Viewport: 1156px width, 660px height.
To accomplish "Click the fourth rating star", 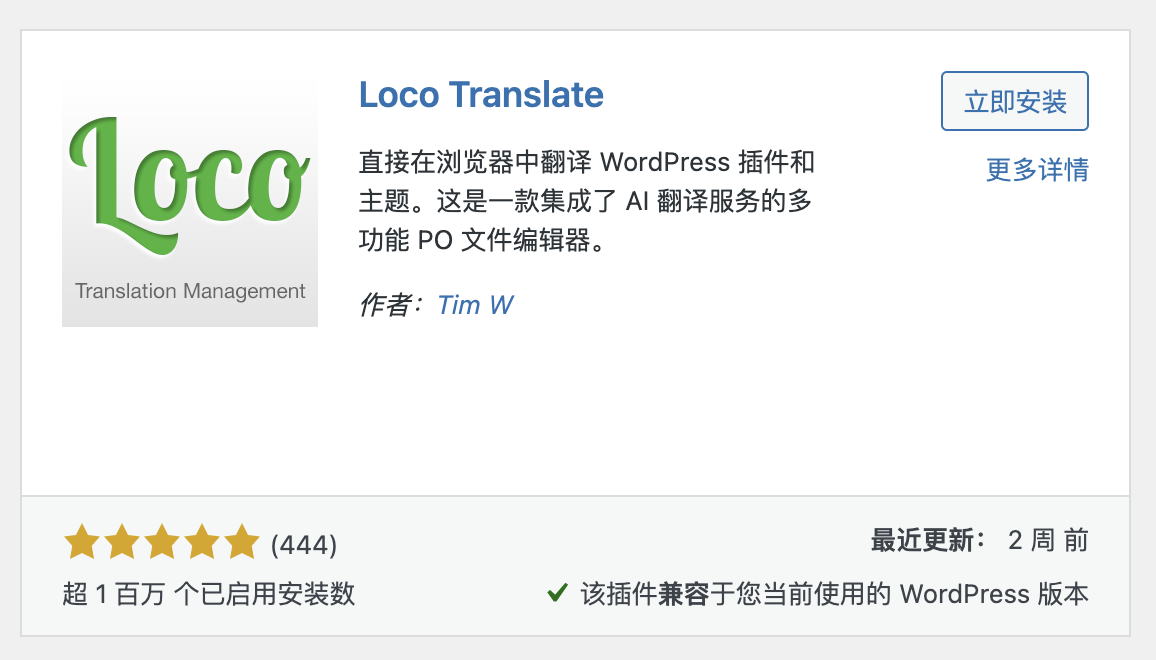I will point(201,543).
